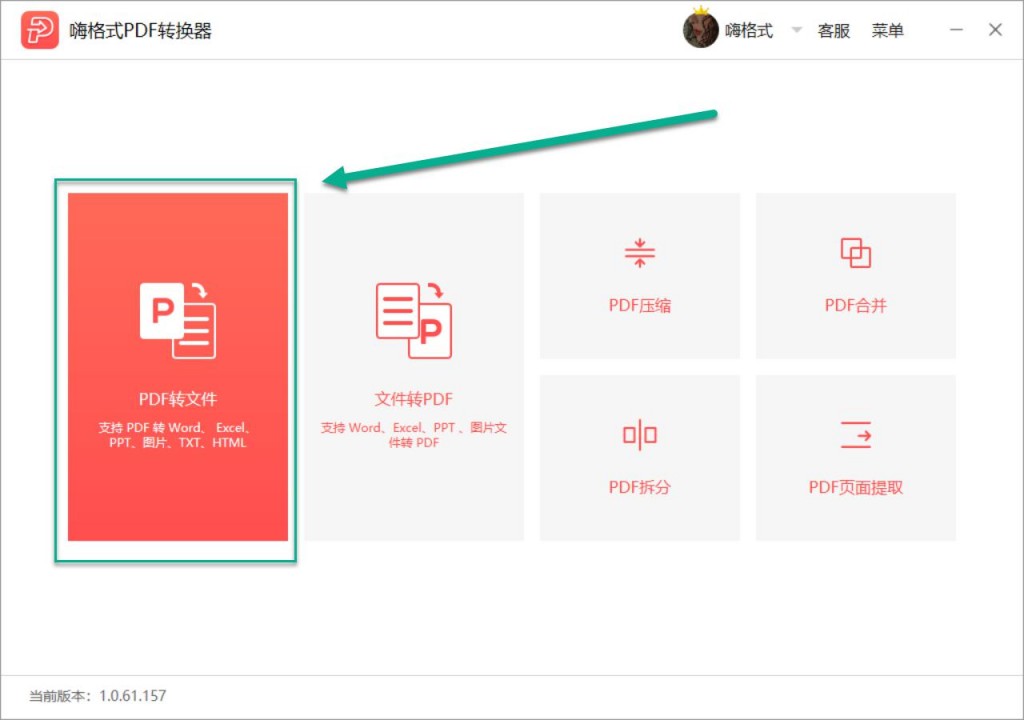This screenshot has height=720, width=1024.
Task: Click the 嗨格式 PDF converter logo icon
Action: click(x=39, y=30)
